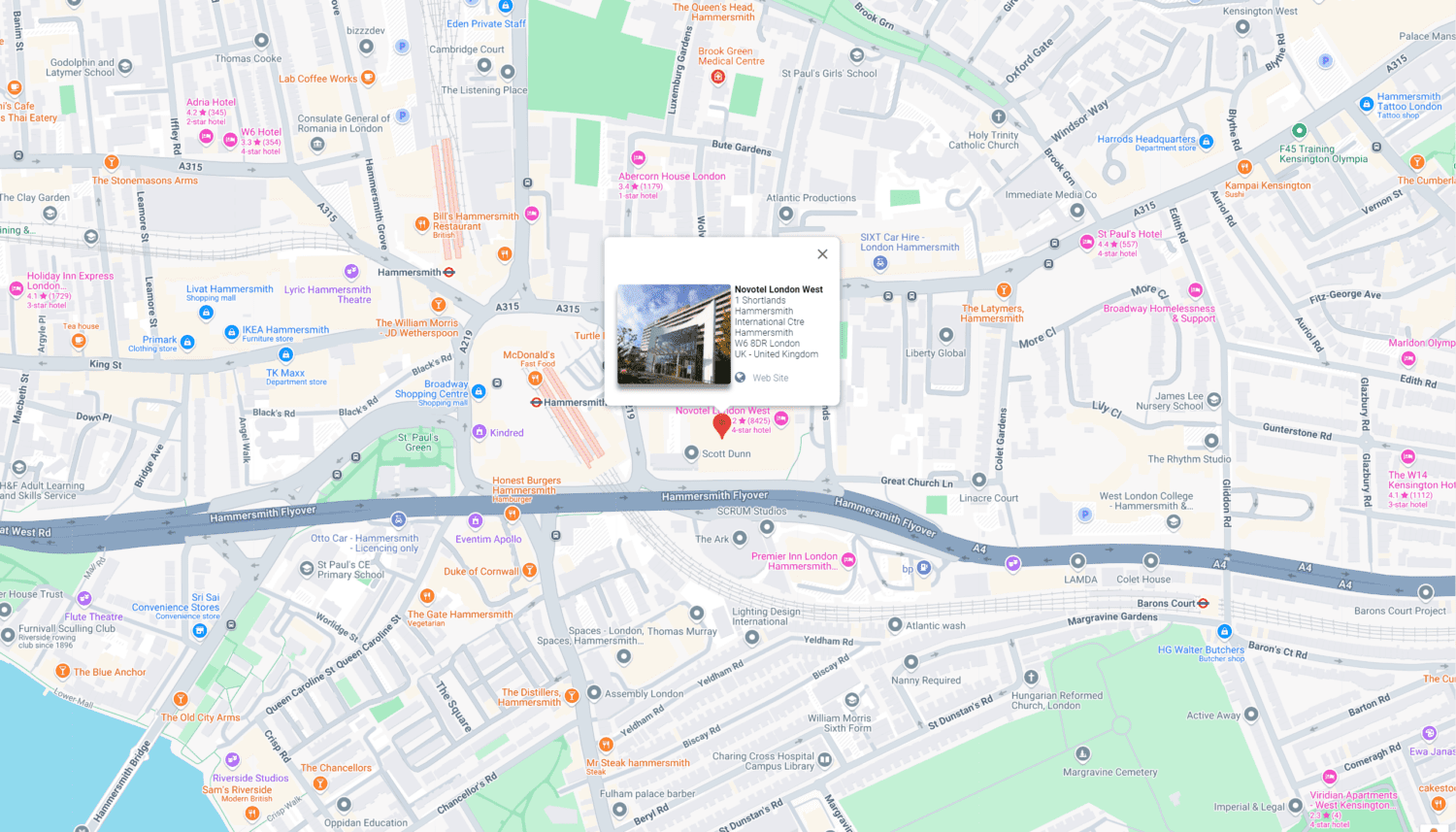Select the TK Maxx department store icon
The image size is (1456, 832).
285,355
